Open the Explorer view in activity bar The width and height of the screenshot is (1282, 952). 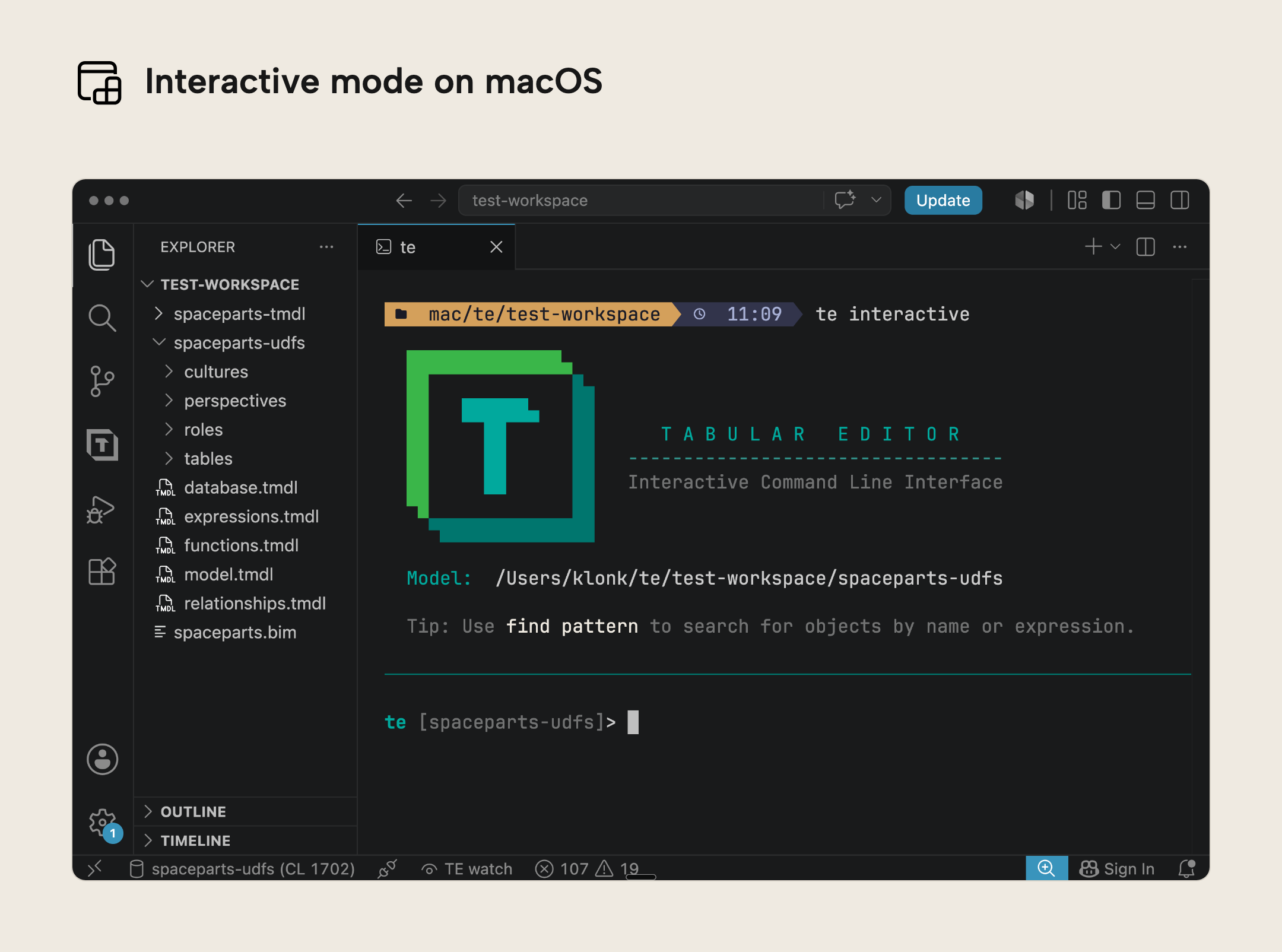(x=102, y=255)
